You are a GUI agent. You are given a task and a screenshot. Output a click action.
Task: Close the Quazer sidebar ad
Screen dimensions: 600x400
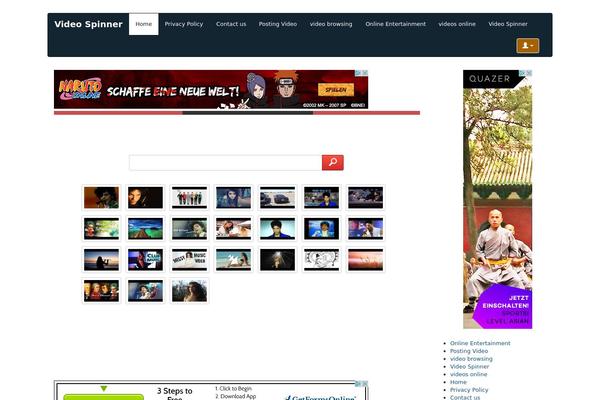click(x=529, y=73)
